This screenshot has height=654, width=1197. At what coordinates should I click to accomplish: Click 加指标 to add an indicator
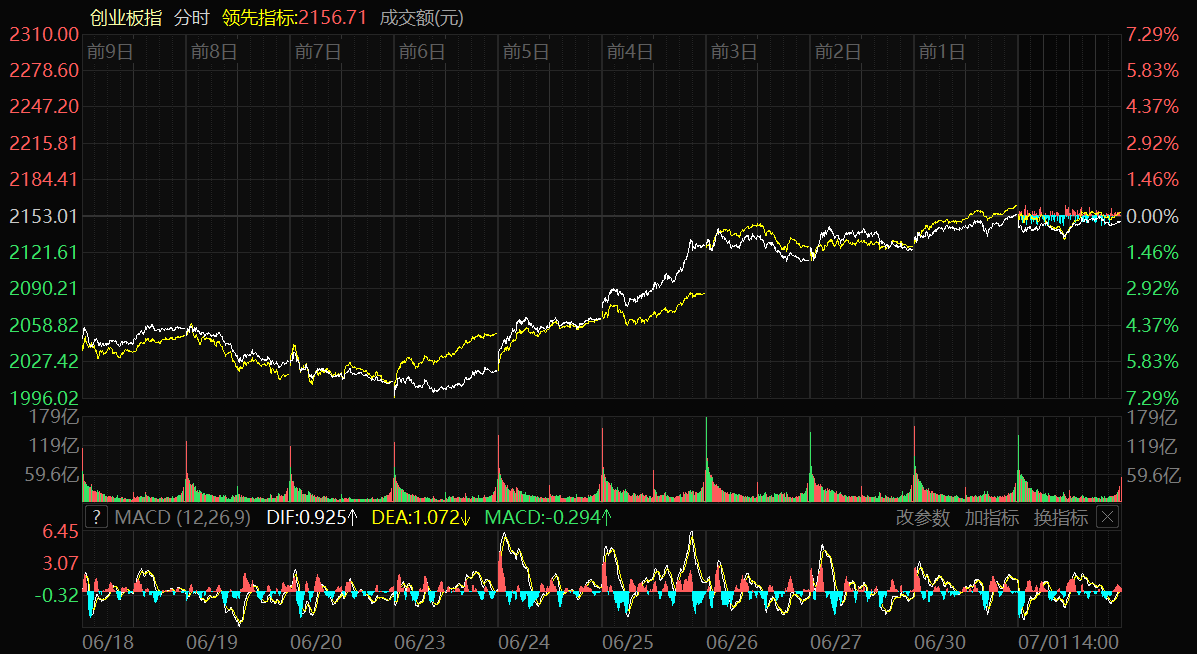pos(992,517)
